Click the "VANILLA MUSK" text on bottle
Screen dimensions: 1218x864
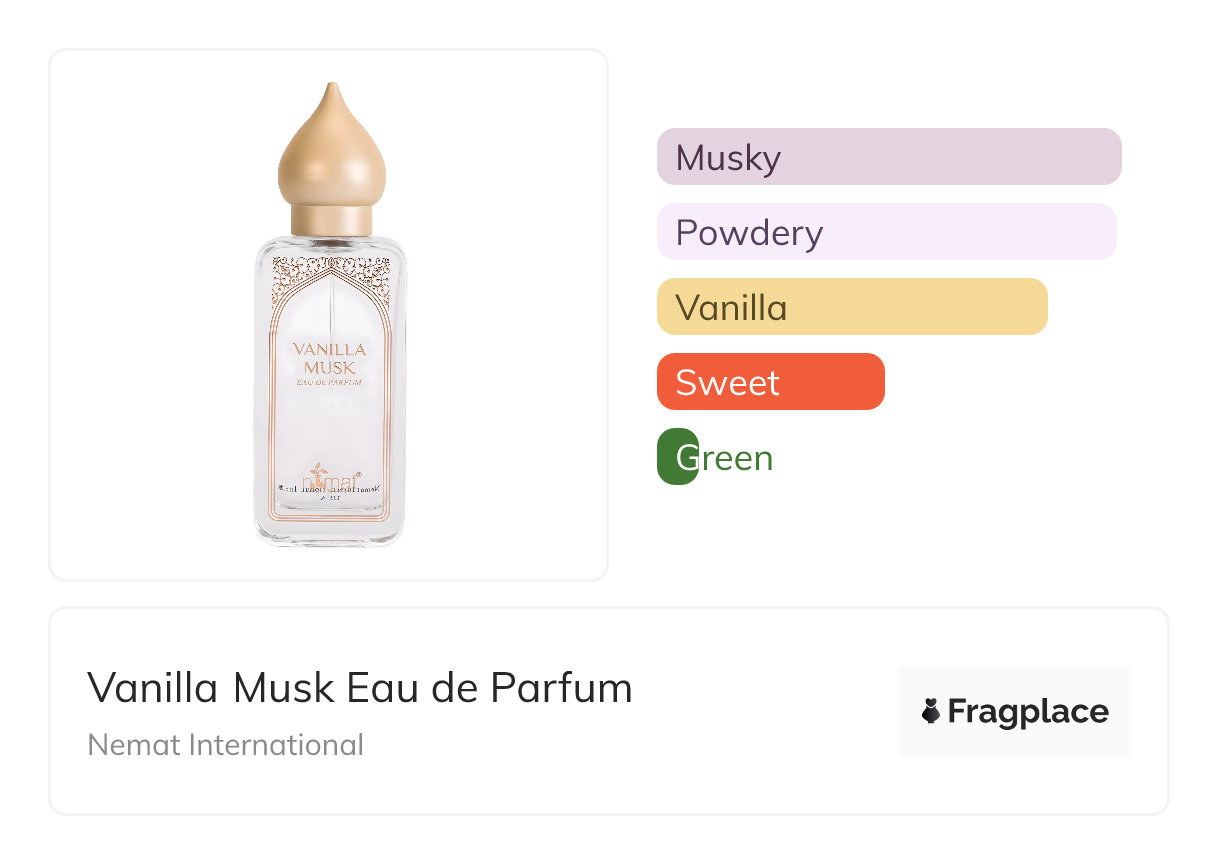329,358
